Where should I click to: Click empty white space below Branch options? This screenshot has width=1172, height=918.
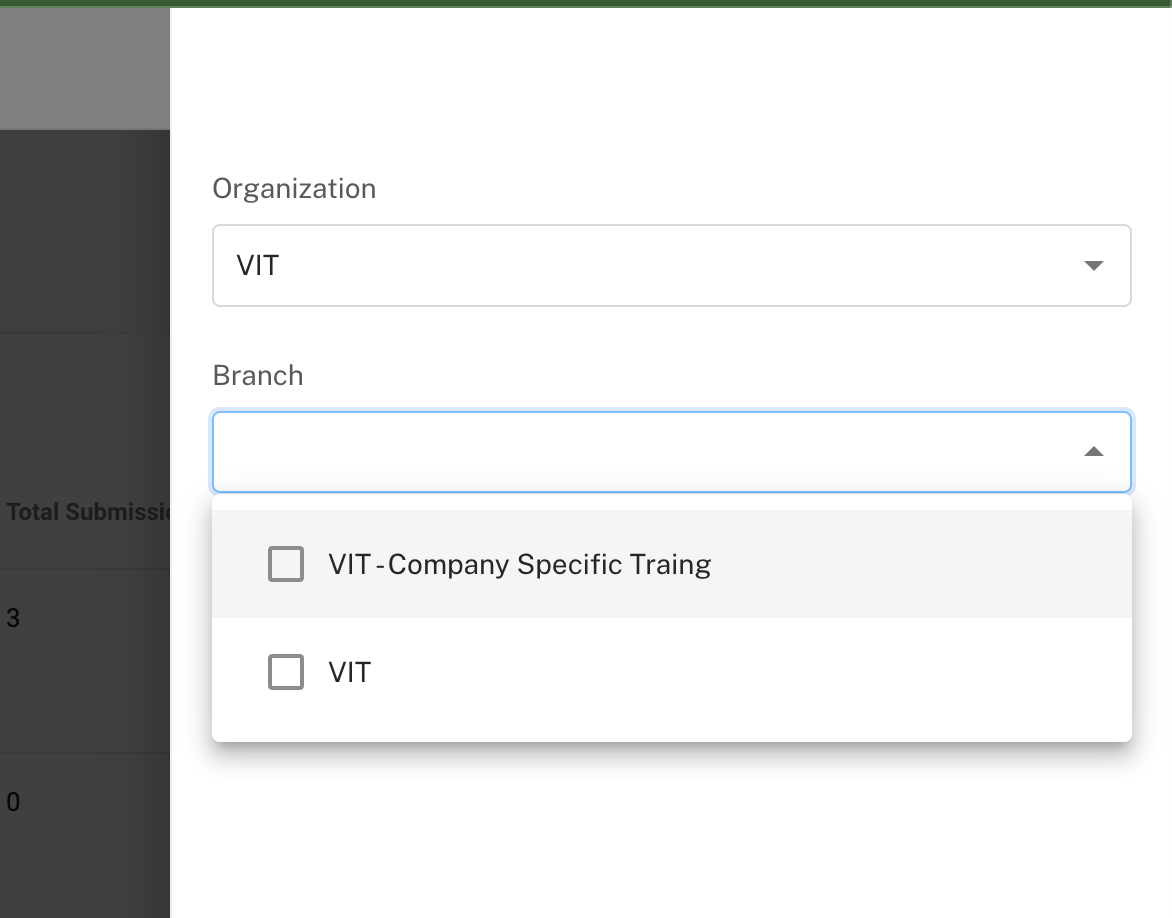[x=670, y=830]
